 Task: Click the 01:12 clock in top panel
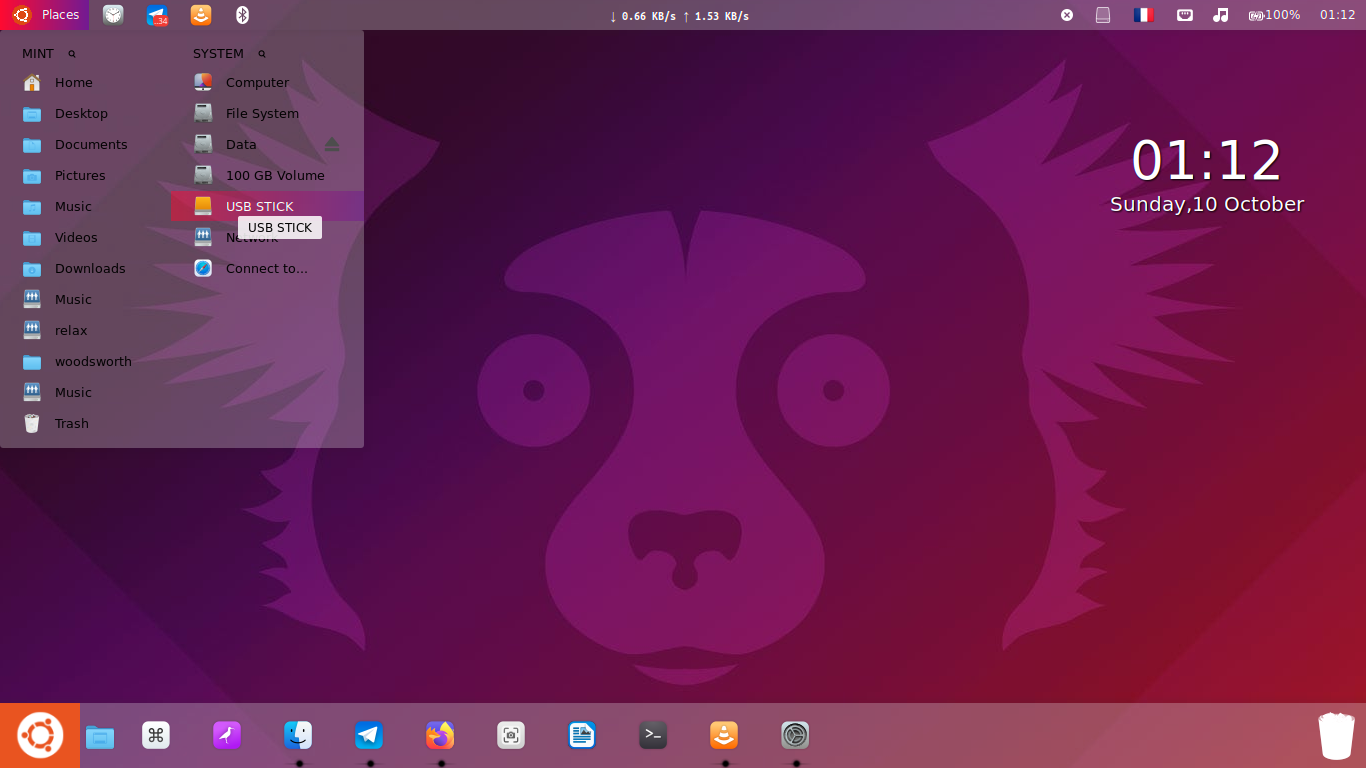pos(1337,15)
